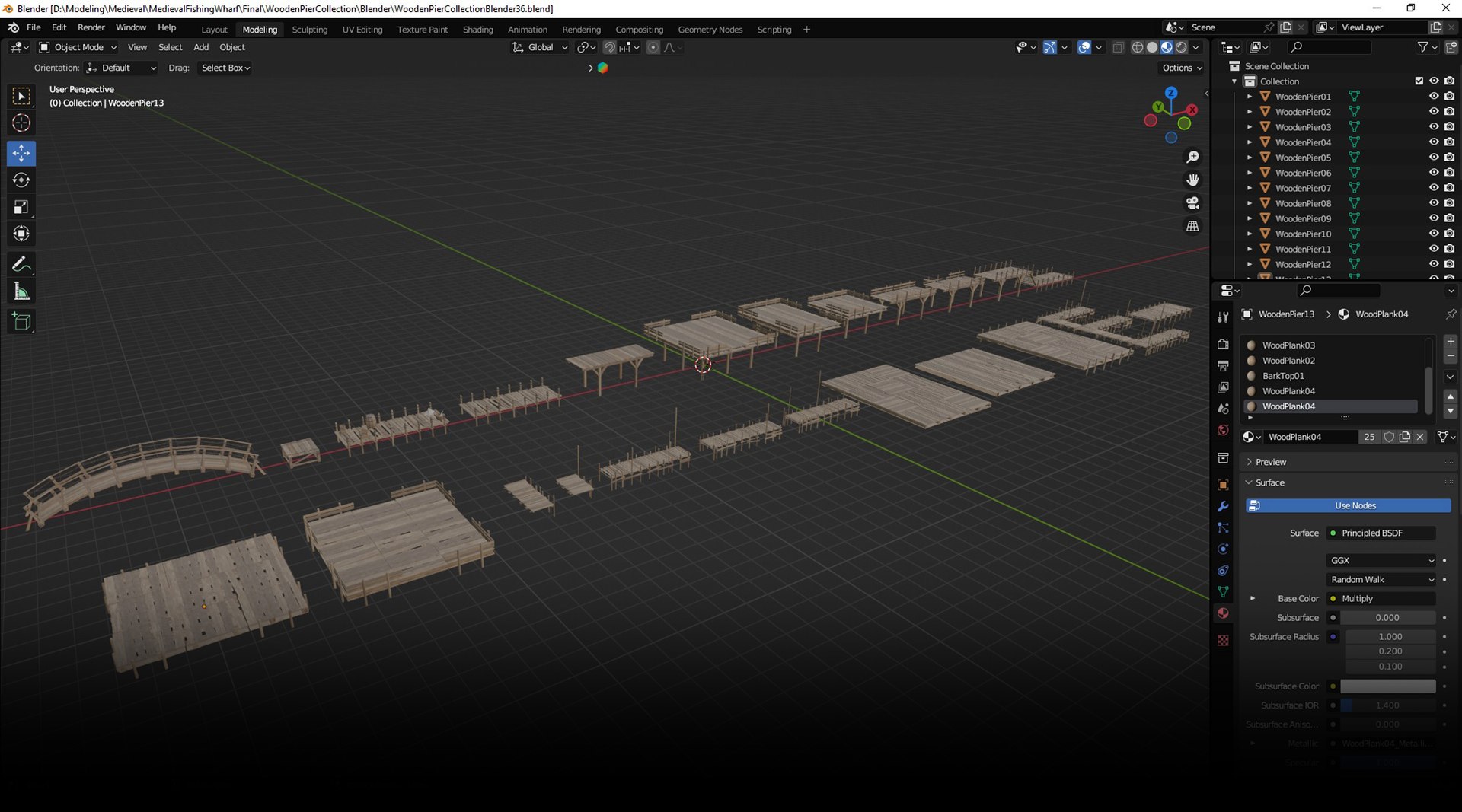Select the Cursor tool in left toolbar
The width and height of the screenshot is (1462, 812).
21,123
